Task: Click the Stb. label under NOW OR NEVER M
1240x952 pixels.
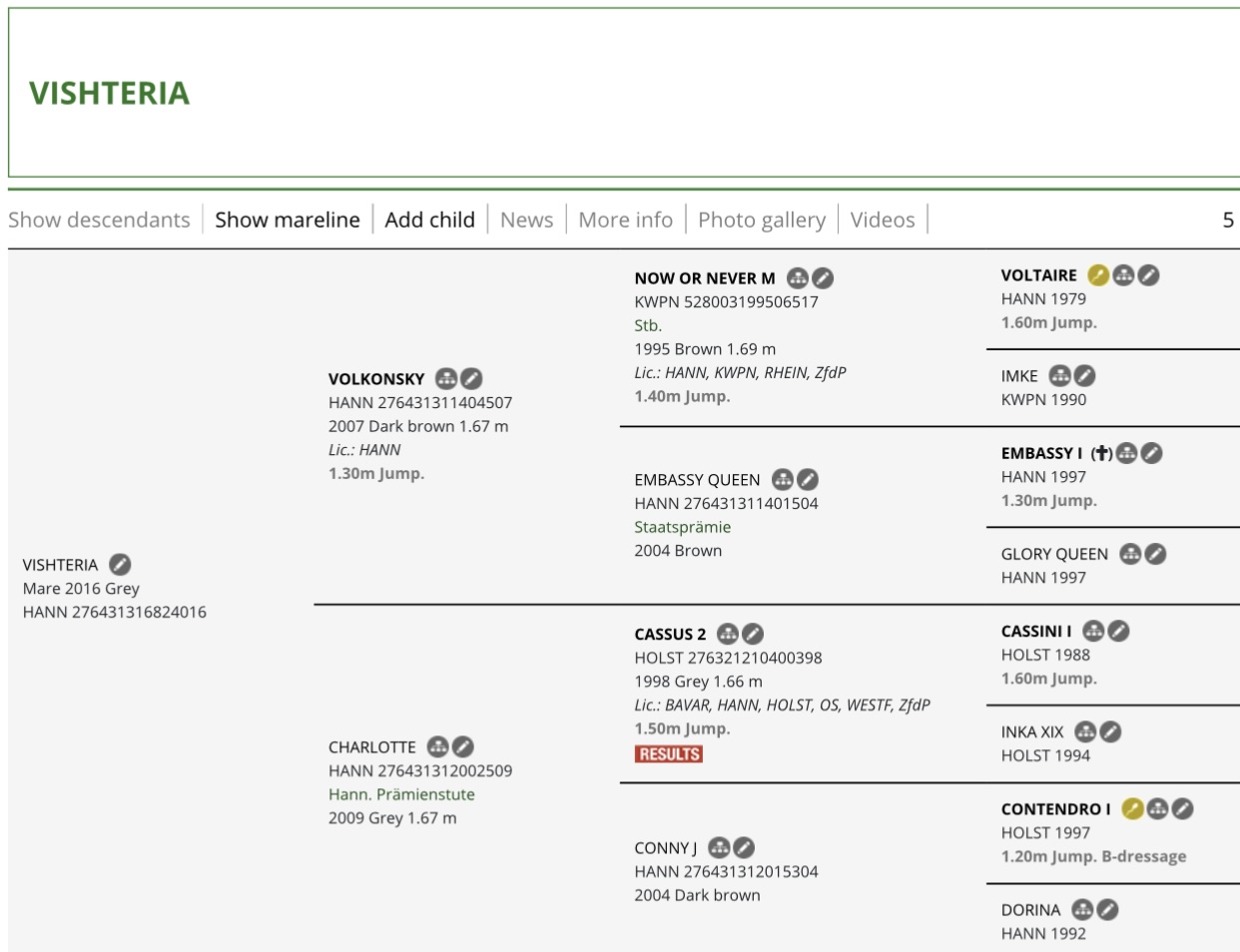Action: [648, 325]
